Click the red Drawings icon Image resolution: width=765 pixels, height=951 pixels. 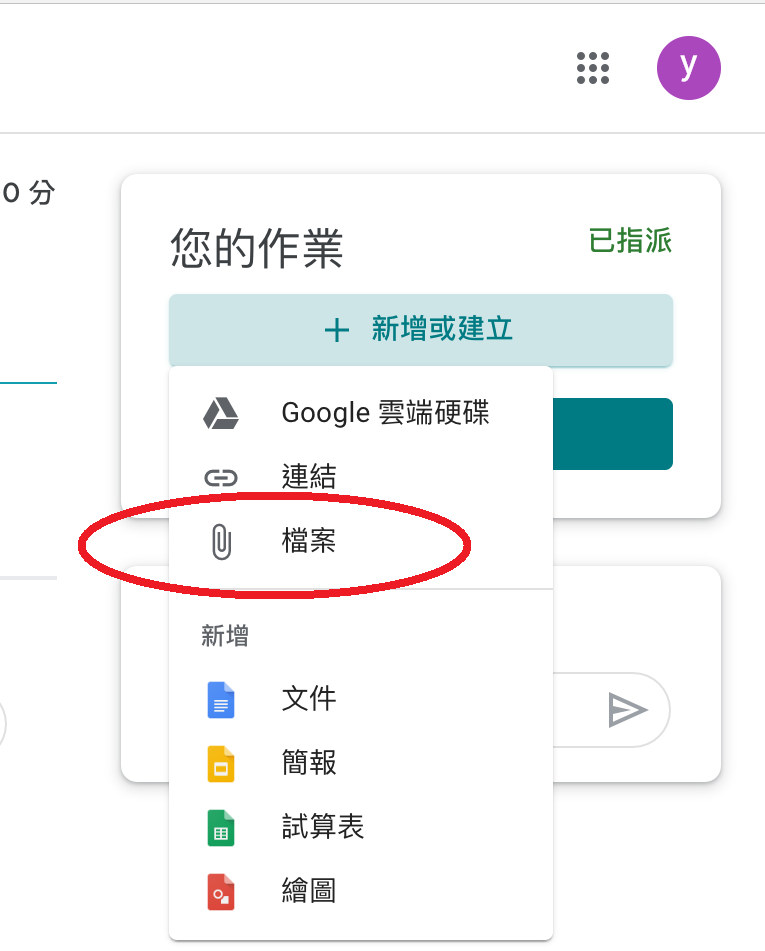point(221,892)
